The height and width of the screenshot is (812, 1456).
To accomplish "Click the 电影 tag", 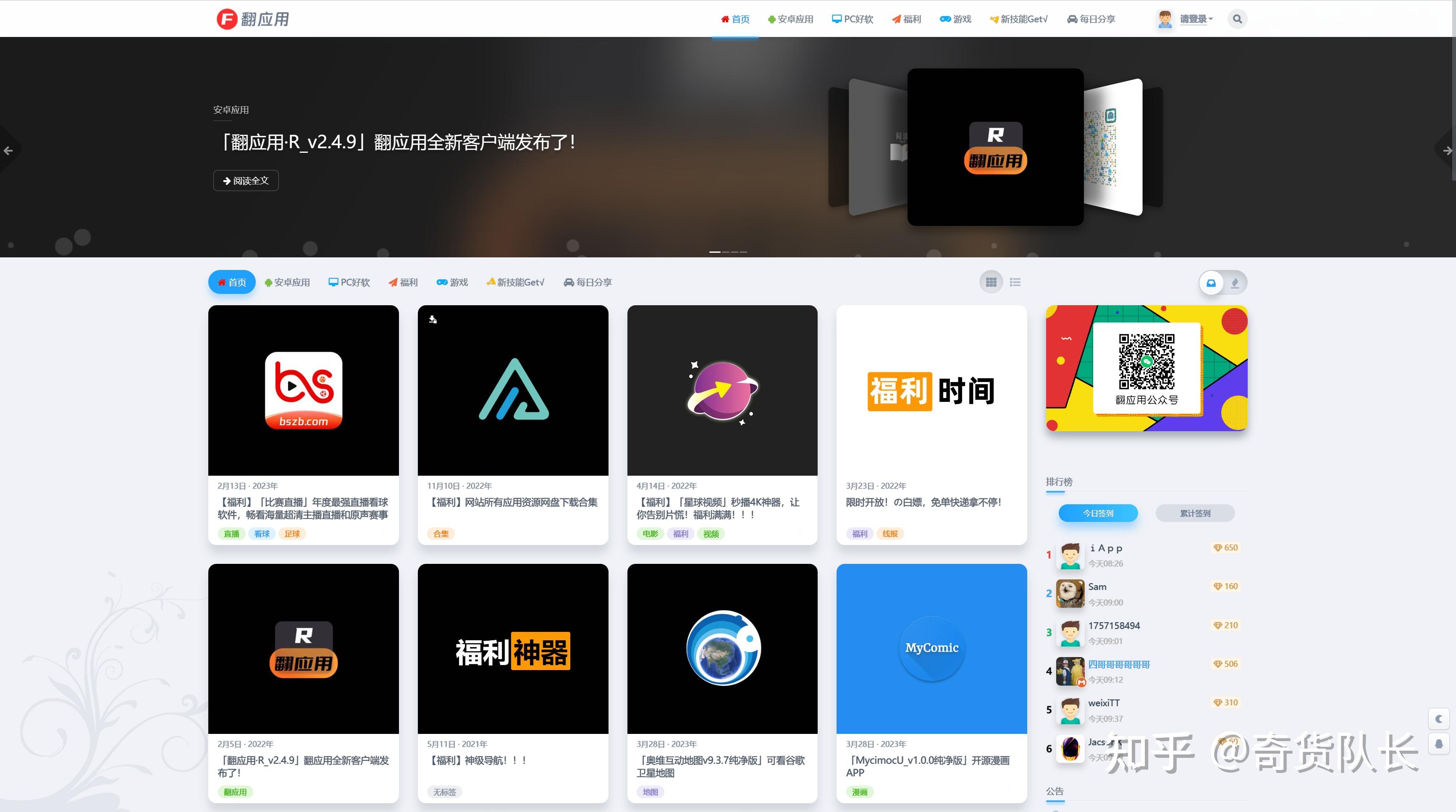I will click(x=650, y=533).
